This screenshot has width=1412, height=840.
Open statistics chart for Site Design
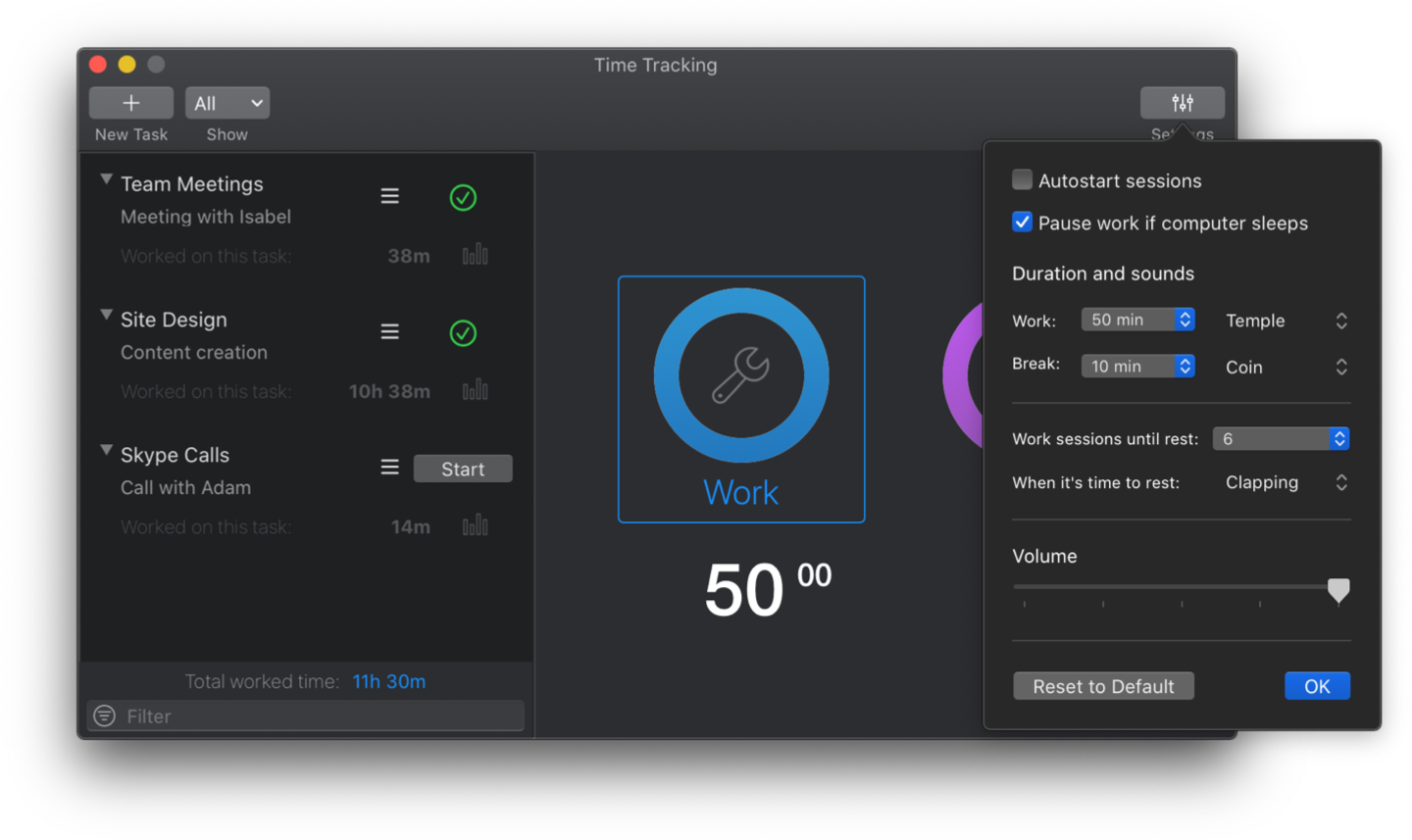(x=476, y=391)
